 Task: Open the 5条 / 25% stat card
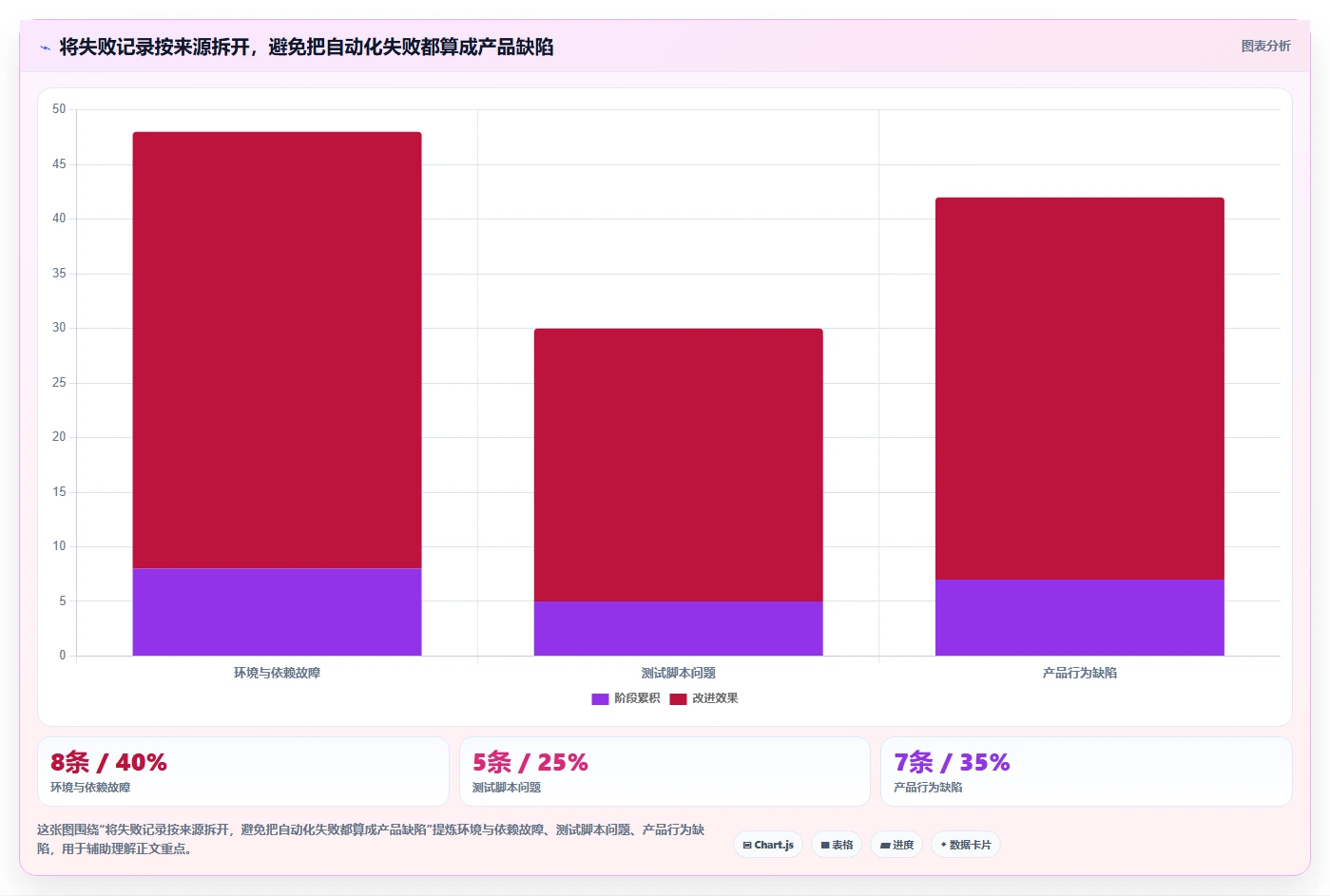(x=665, y=772)
